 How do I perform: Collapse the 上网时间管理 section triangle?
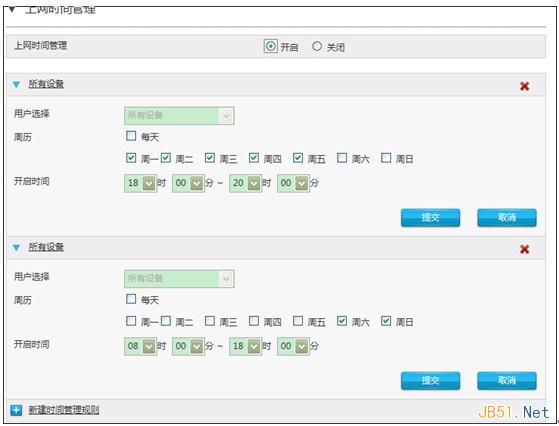click(12, 10)
